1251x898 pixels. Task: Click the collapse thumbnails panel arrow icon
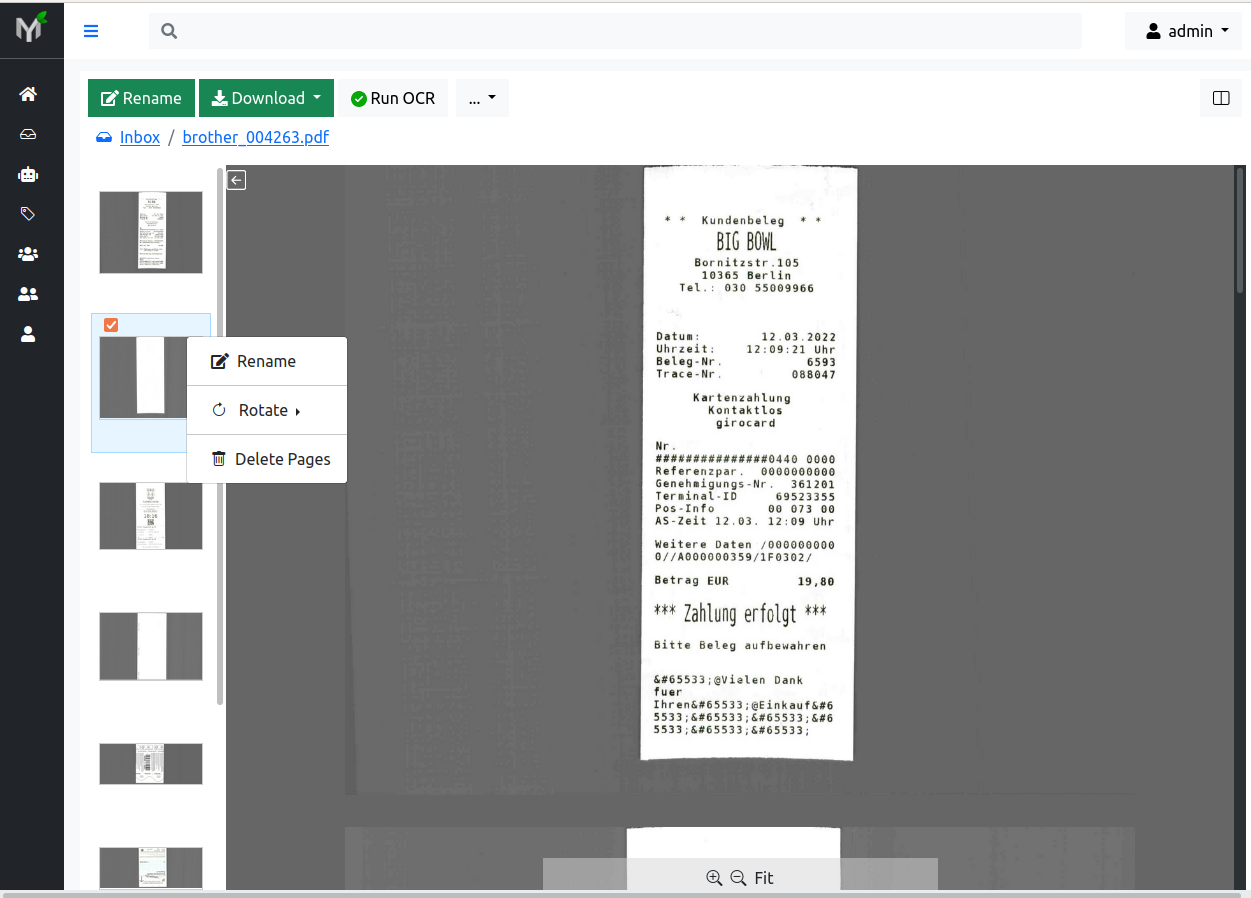(x=236, y=180)
